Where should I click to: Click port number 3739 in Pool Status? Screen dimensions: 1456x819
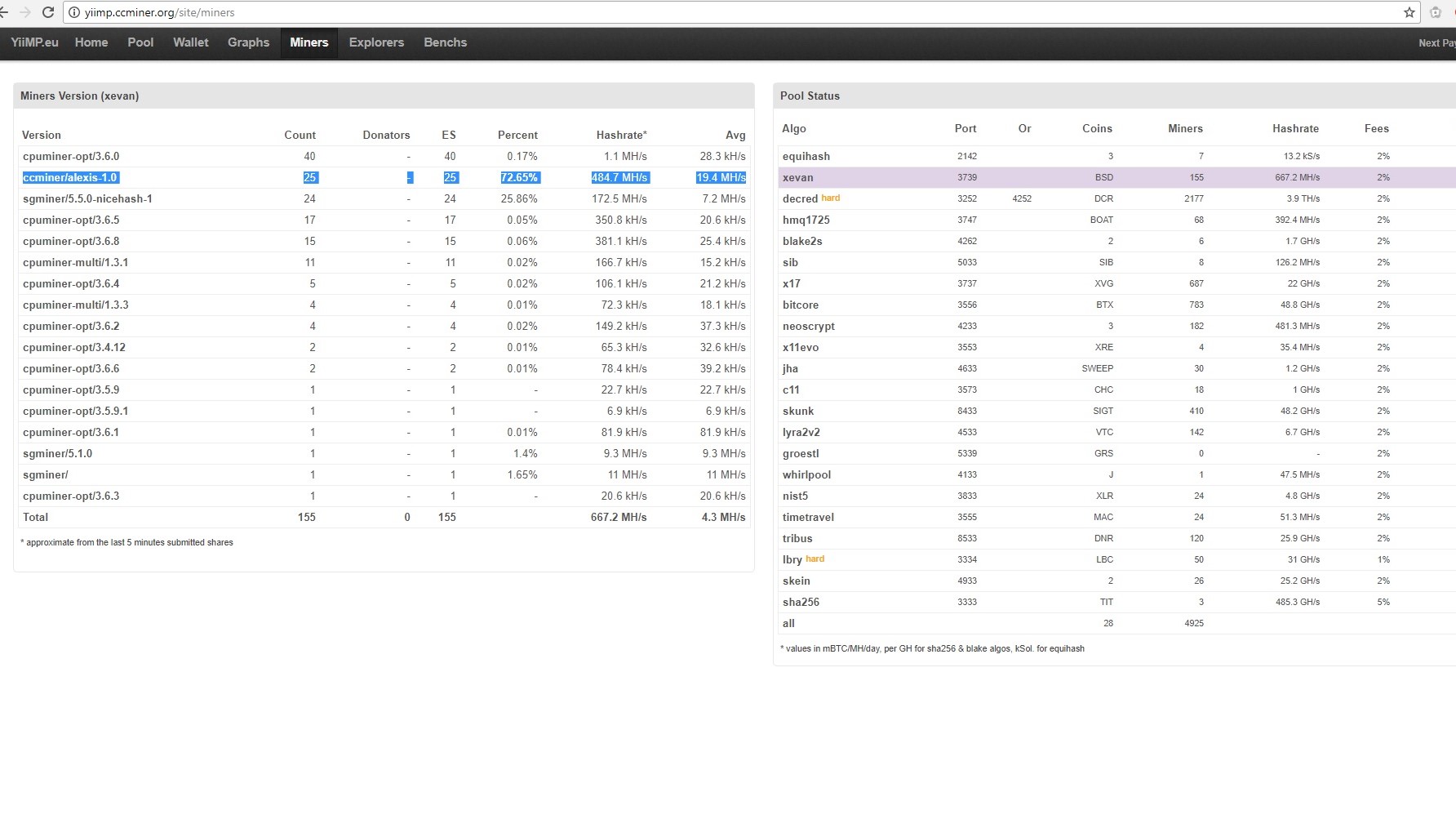(x=967, y=177)
